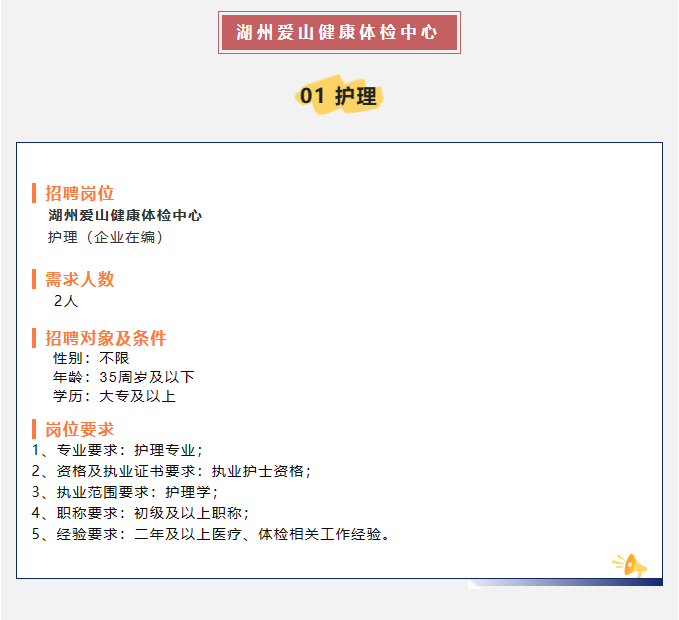Image resolution: width=679 pixels, height=620 pixels.
Task: Click the red banner 湖州爱山健康体检中心
Action: tap(339, 32)
